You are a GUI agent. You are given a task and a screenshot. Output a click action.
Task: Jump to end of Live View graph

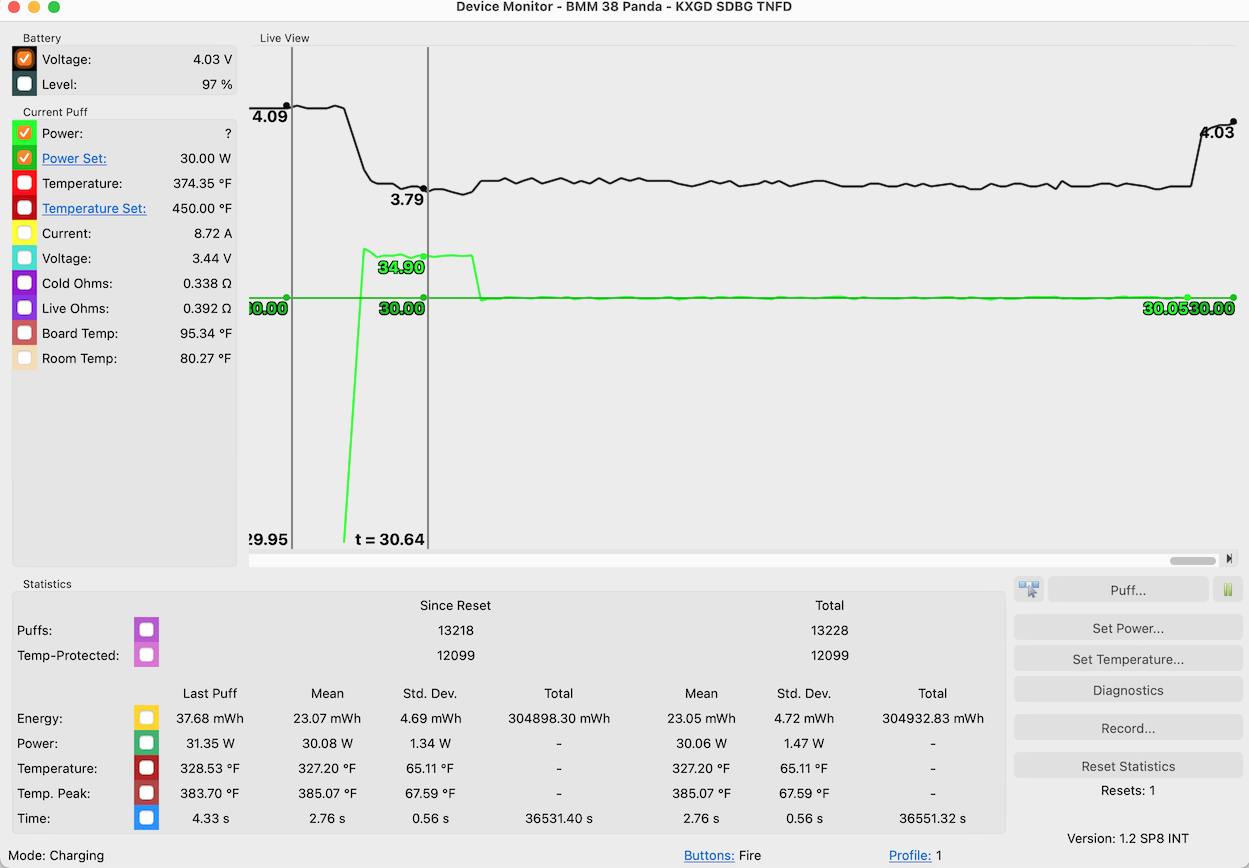coord(1229,559)
